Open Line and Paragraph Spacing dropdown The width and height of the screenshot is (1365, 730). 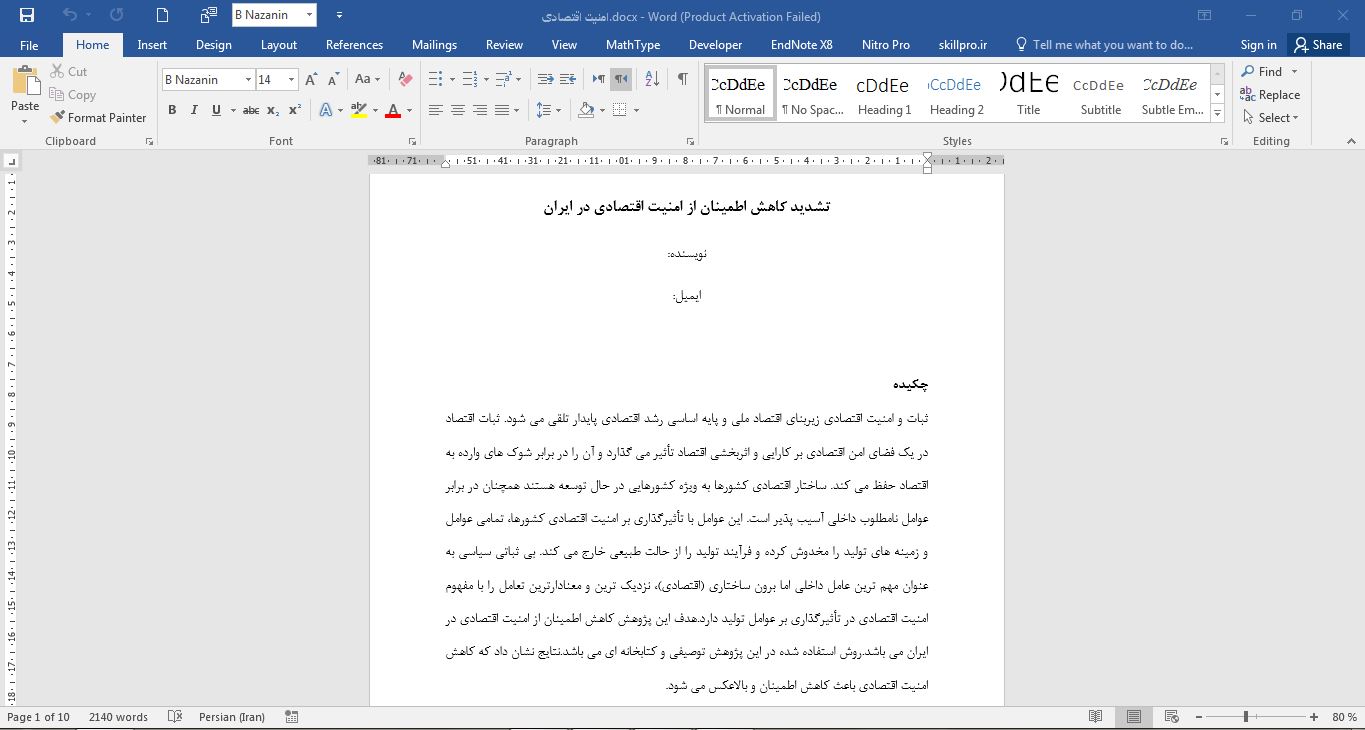548,110
